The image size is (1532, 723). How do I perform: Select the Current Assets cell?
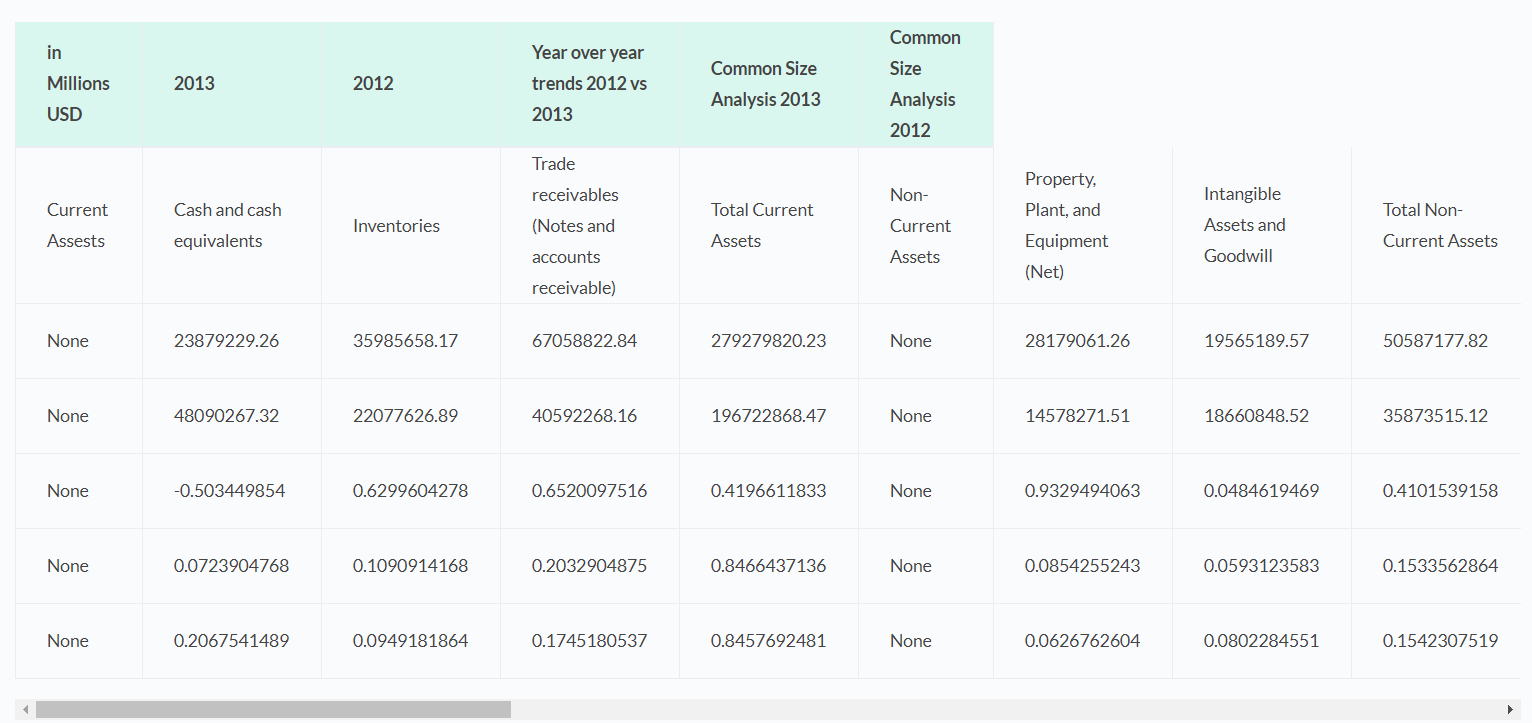[77, 225]
